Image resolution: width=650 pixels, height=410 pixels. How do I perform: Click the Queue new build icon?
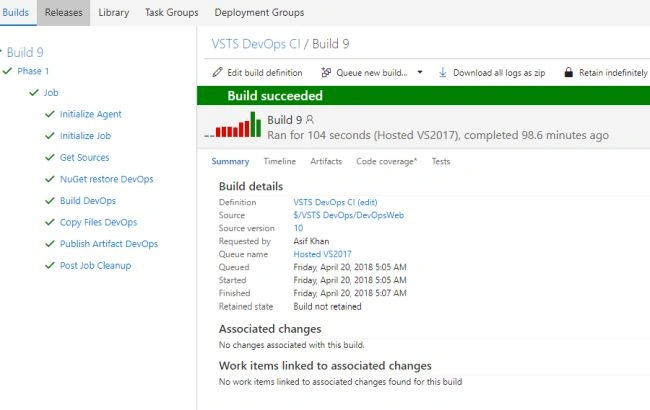(x=326, y=73)
